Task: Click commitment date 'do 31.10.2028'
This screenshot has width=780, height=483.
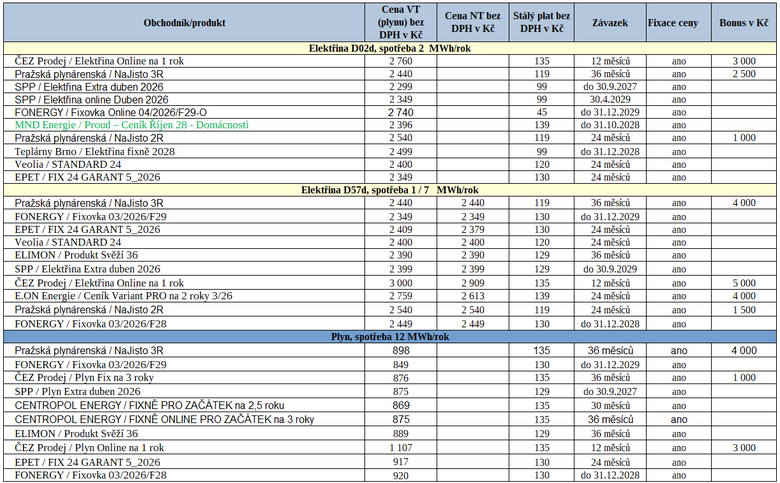Action: point(610,125)
